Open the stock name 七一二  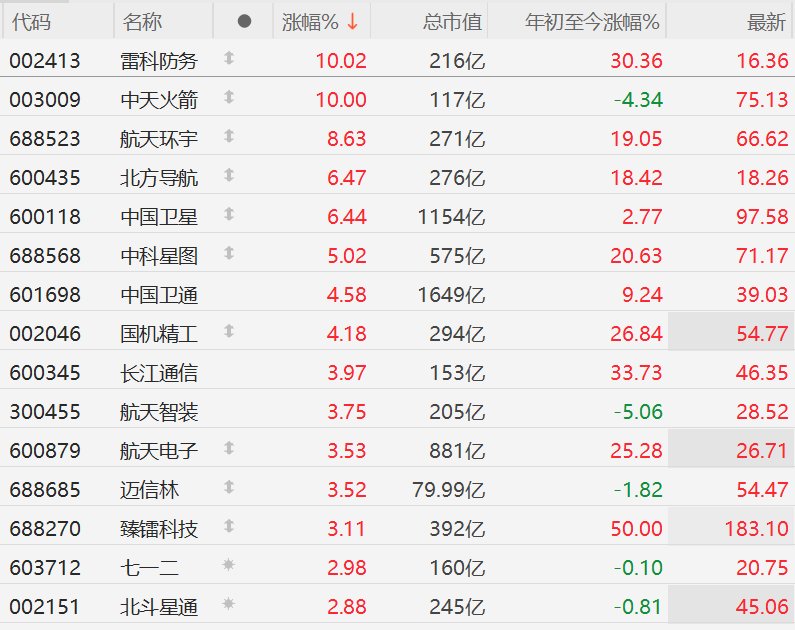click(150, 568)
